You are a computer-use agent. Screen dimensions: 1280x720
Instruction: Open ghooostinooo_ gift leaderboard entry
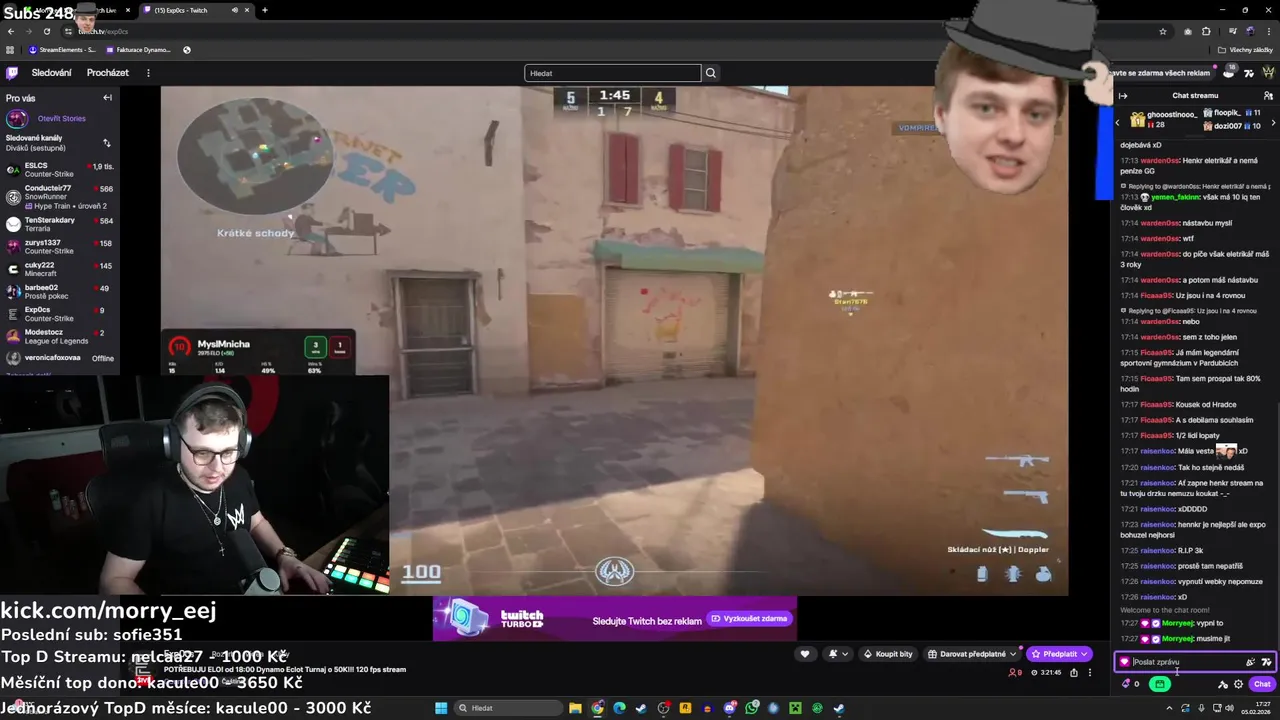[x=1163, y=120]
